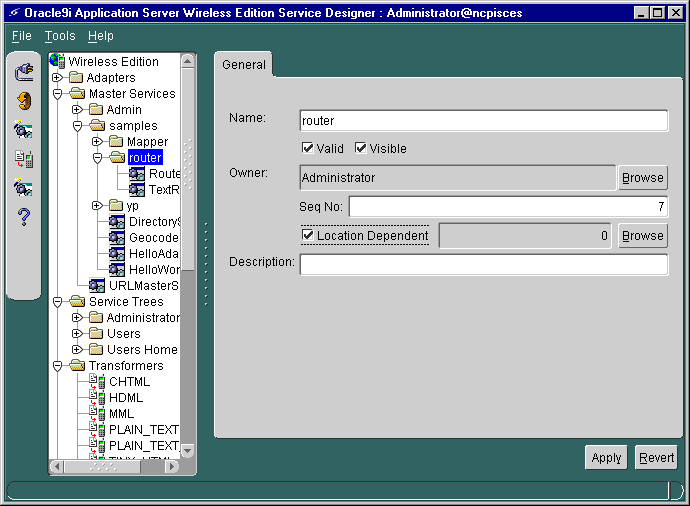The height and width of the screenshot is (506, 690).
Task: Toggle the Location Dependent checkbox
Action: click(x=308, y=235)
